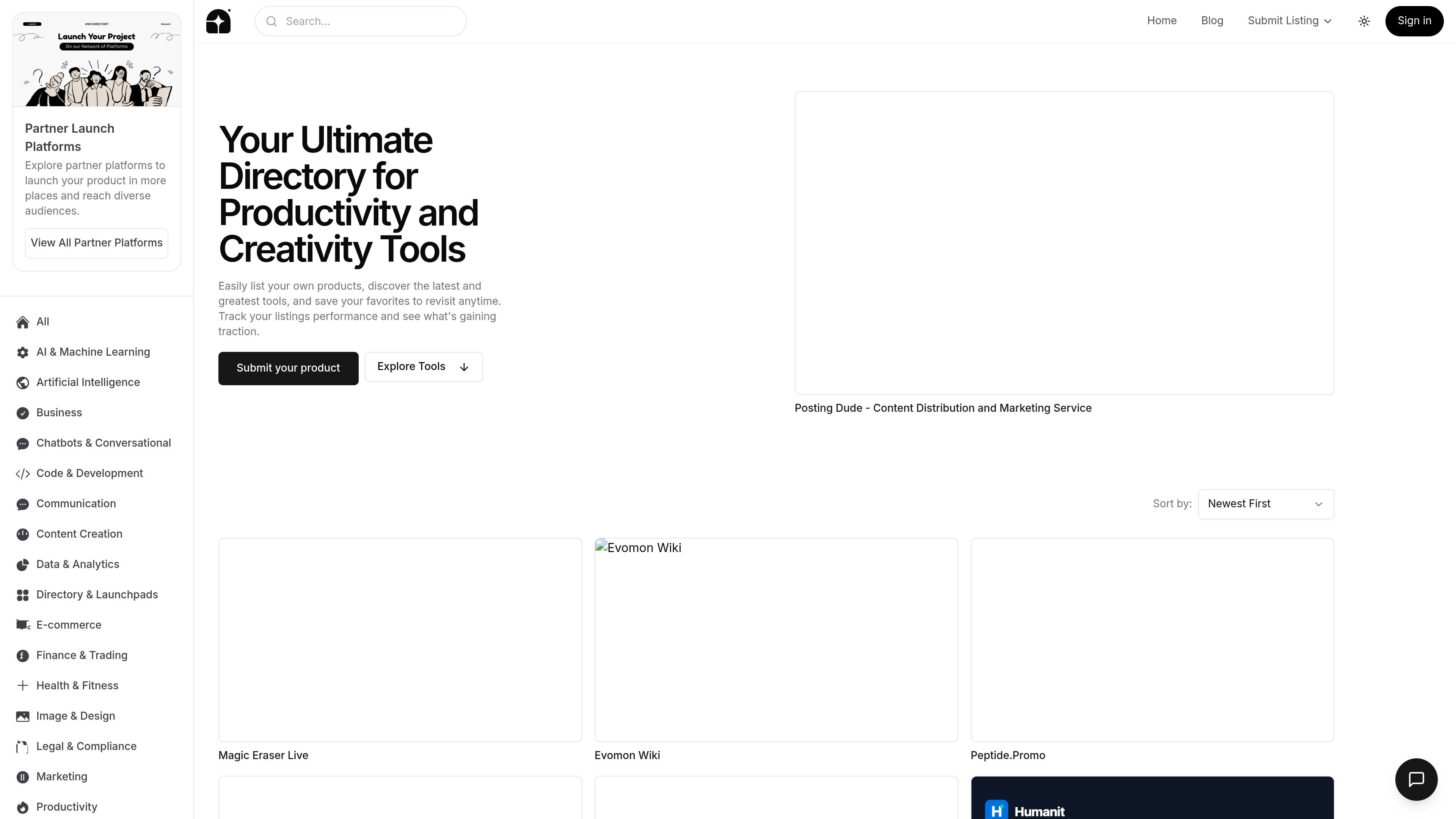Screen dimensions: 1456x819
Task: Click the plus icon for Health & Fitness
Action: click(23, 686)
